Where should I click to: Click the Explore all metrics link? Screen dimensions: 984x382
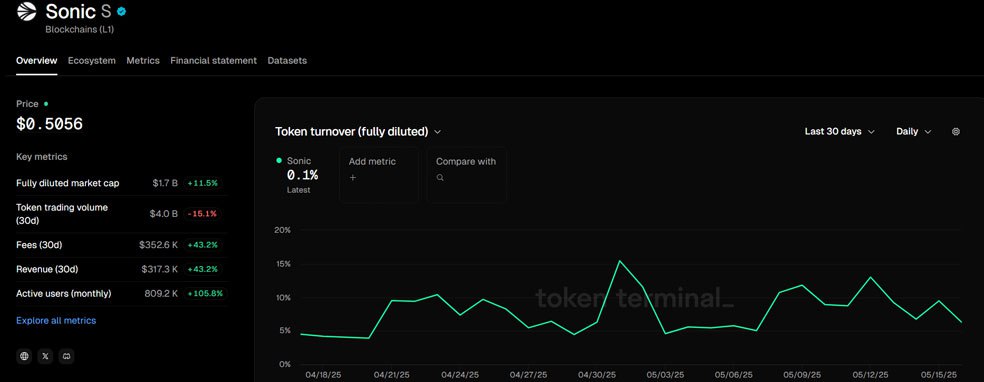pyautogui.click(x=56, y=321)
